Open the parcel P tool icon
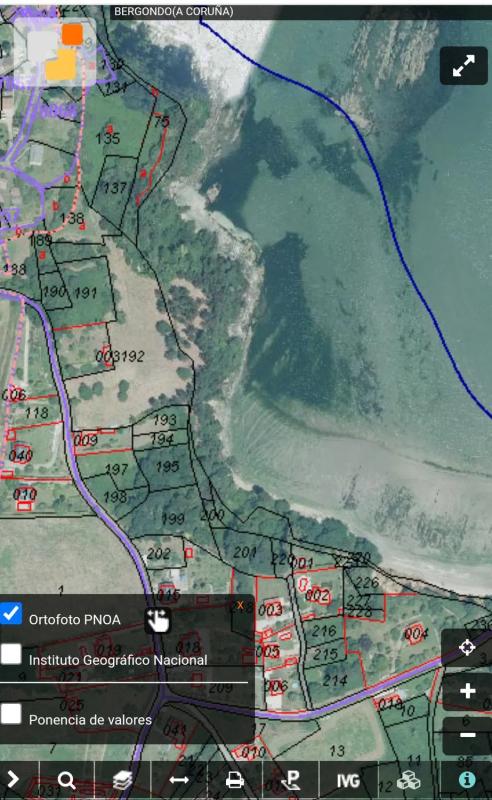This screenshot has width=492, height=800. tap(291, 780)
